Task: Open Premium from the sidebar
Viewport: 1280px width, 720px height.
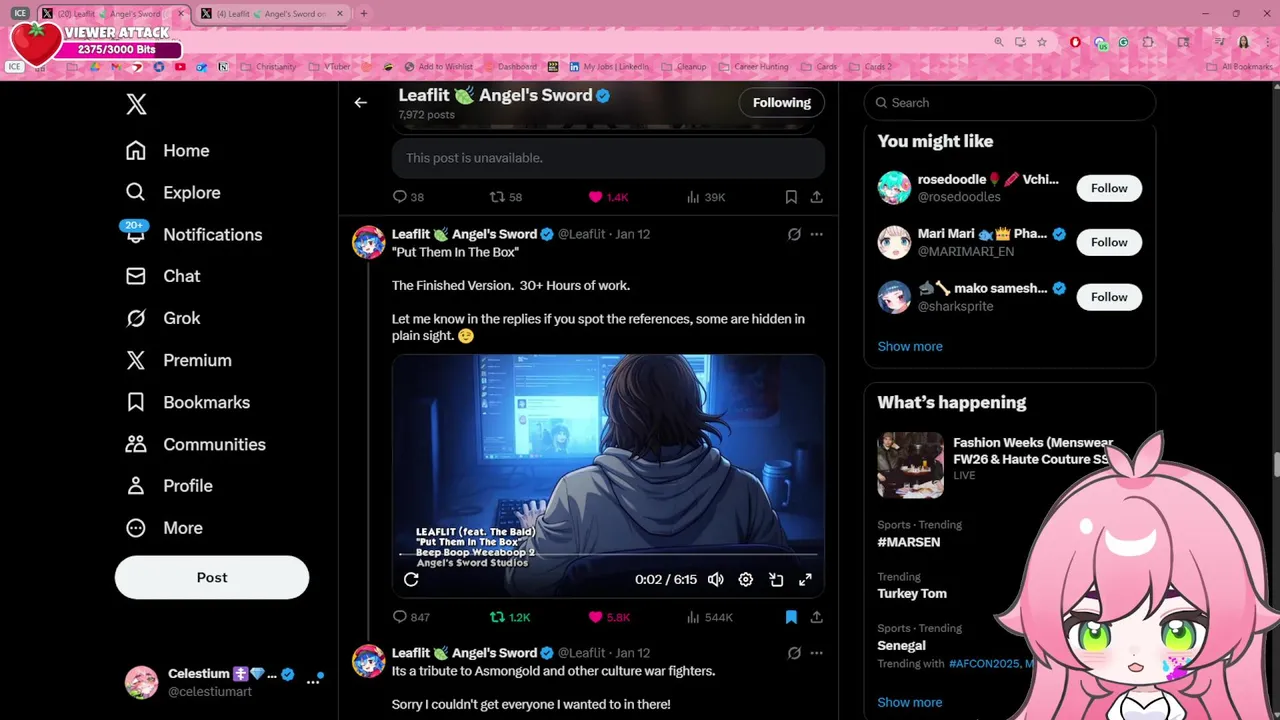Action: point(178,360)
